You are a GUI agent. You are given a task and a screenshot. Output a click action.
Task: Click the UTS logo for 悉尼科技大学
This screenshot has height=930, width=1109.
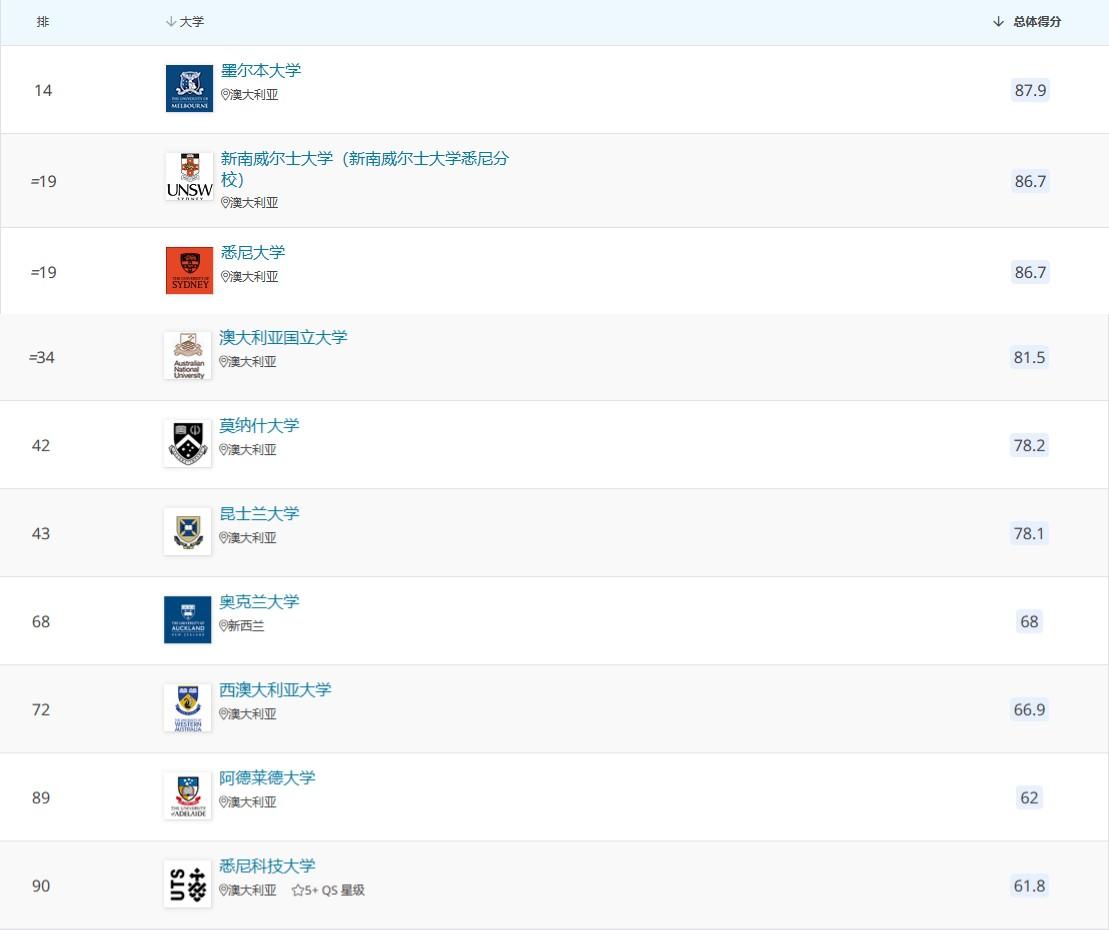[x=187, y=884]
